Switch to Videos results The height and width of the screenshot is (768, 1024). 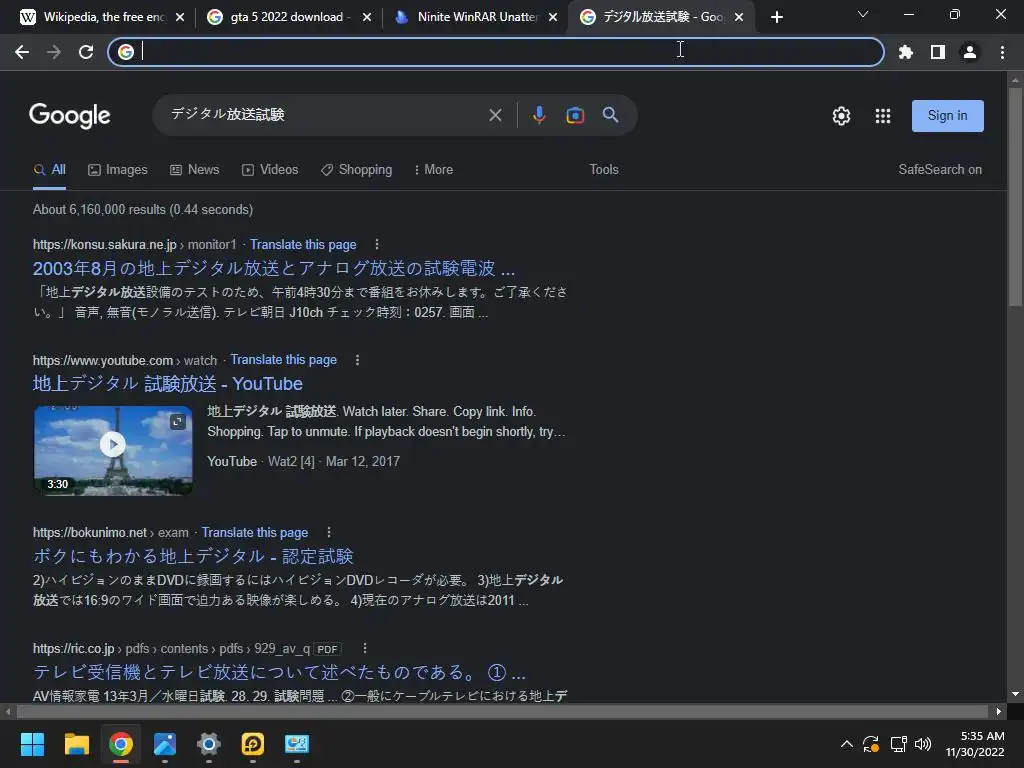pyautogui.click(x=270, y=170)
